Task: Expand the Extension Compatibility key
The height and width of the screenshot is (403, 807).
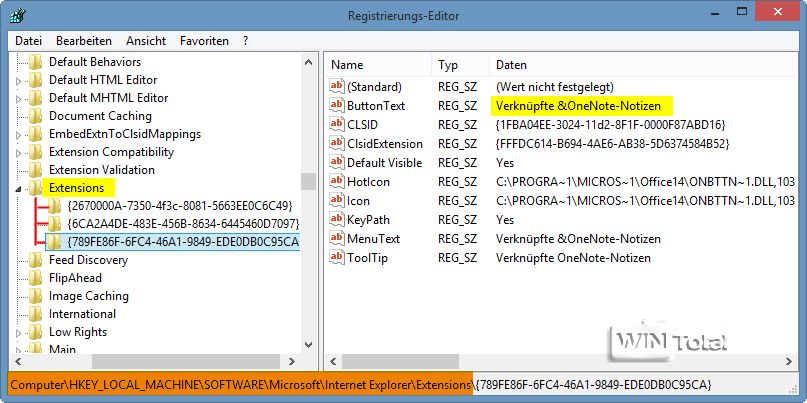Action: point(19,153)
